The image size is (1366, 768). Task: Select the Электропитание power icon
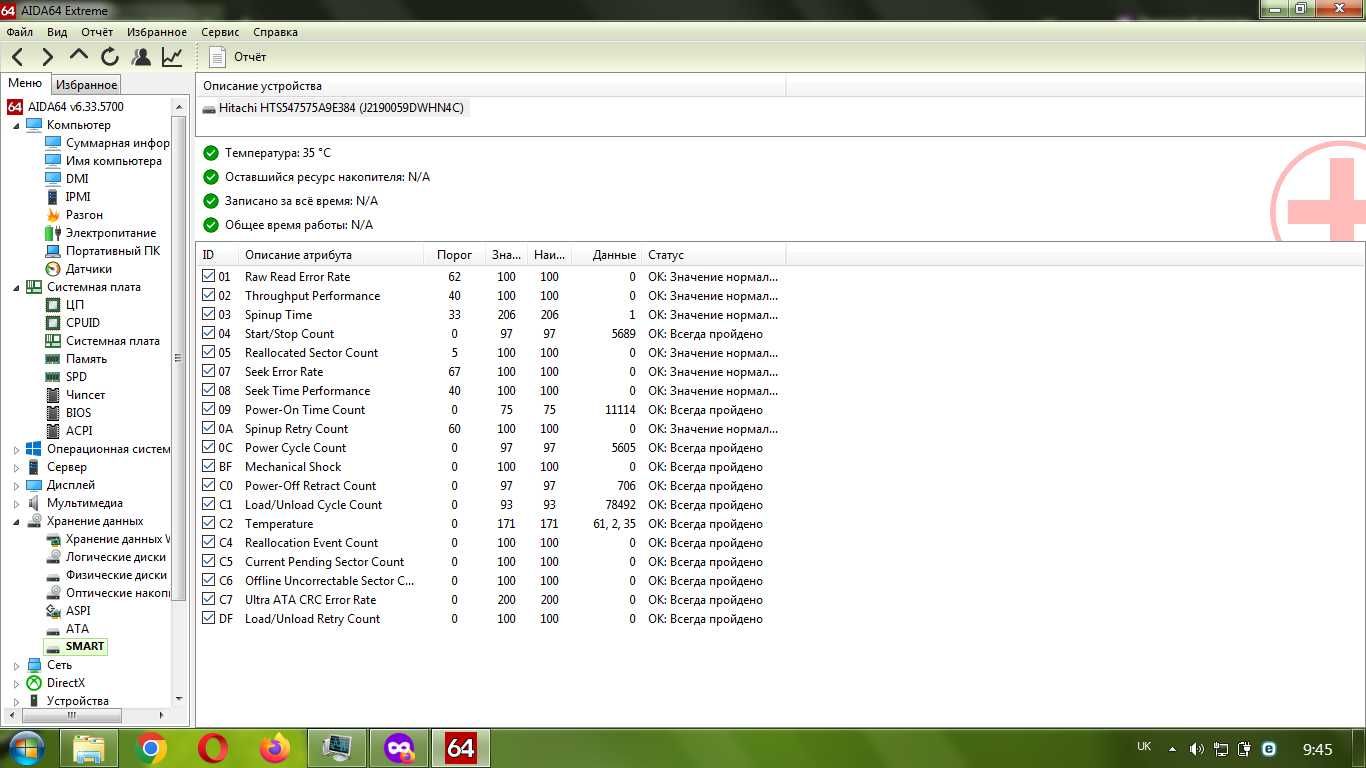coord(53,233)
